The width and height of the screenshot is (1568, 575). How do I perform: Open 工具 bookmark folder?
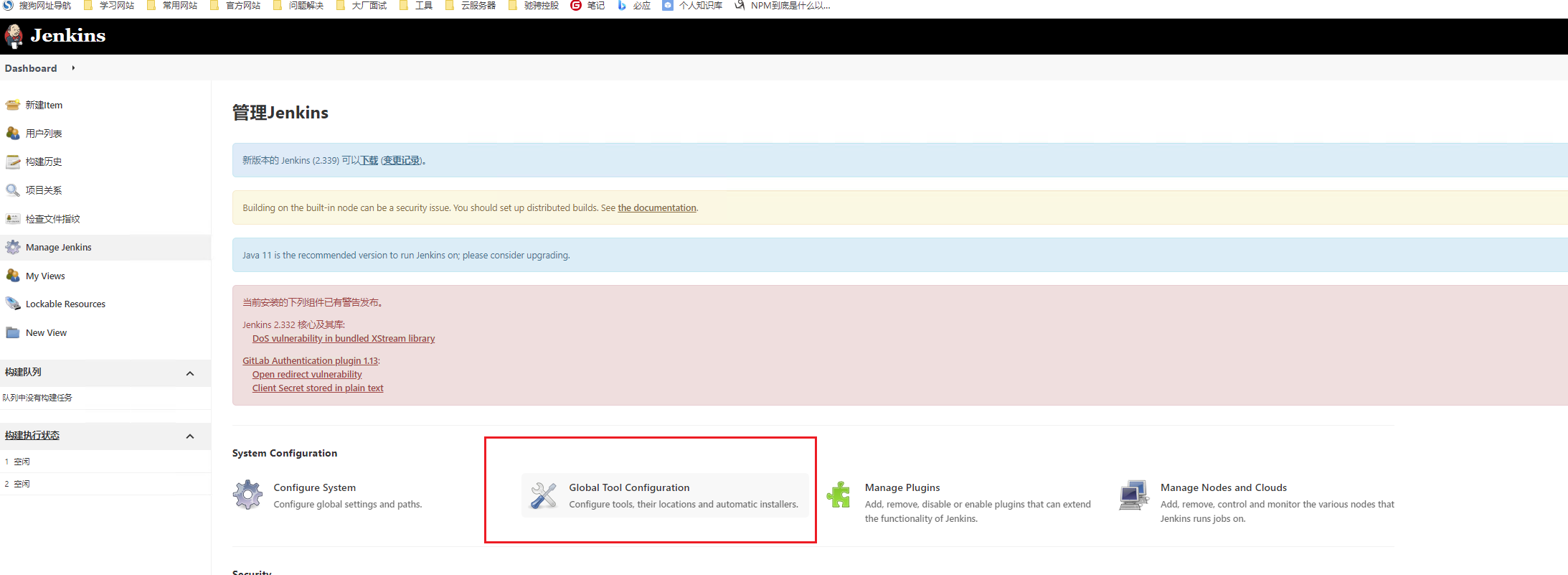(x=416, y=6)
